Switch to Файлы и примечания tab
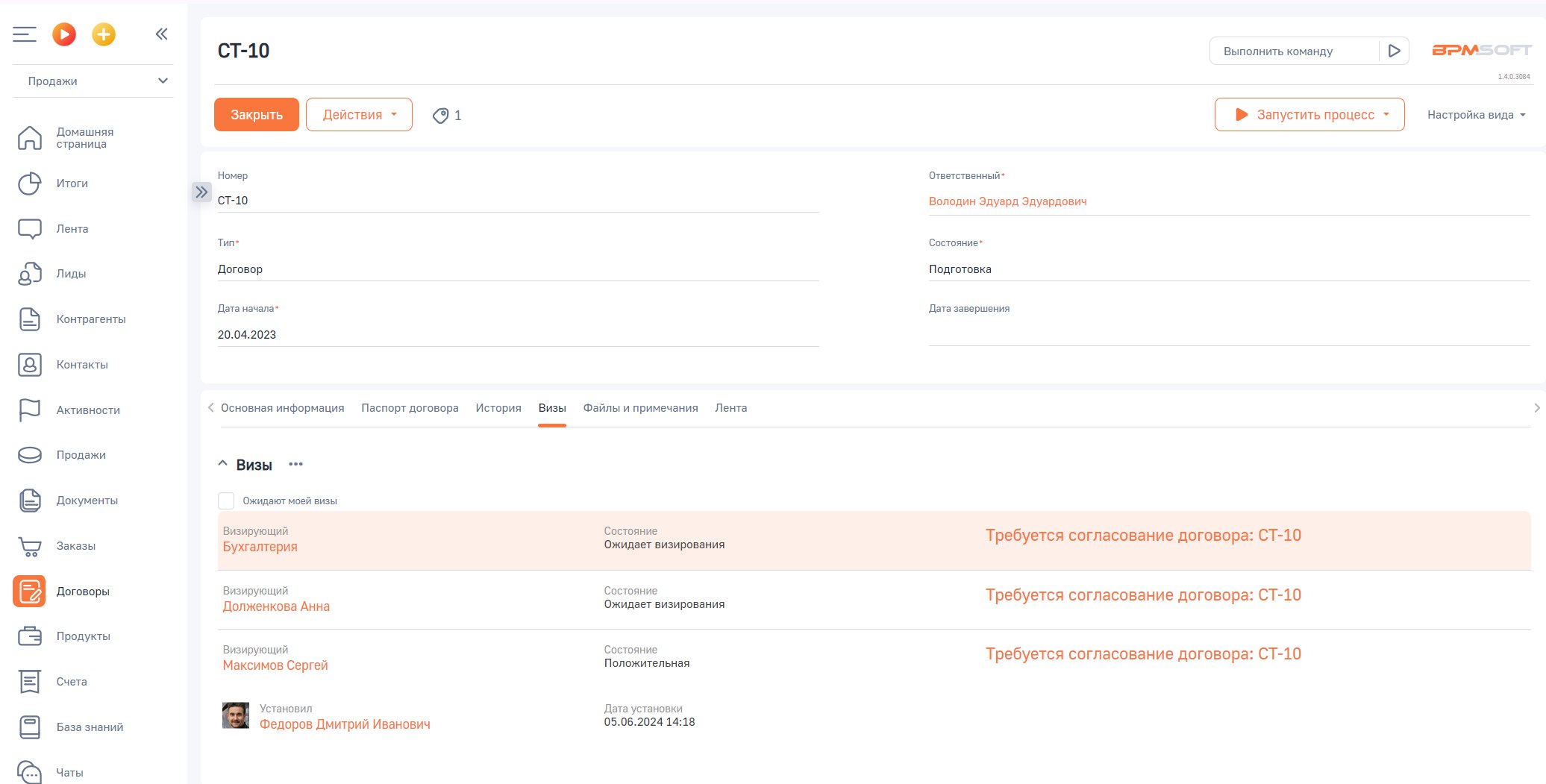1546x784 pixels. (640, 408)
